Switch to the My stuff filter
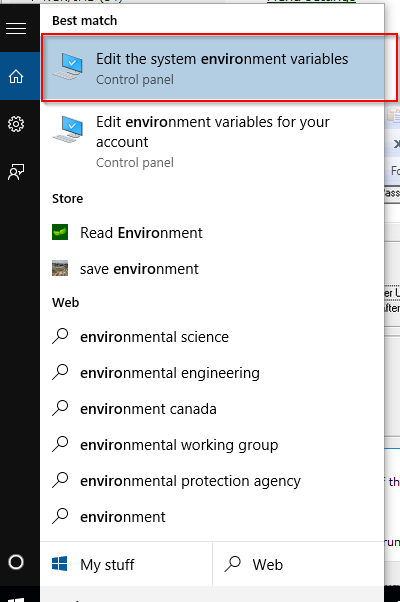 pyautogui.click(x=126, y=564)
